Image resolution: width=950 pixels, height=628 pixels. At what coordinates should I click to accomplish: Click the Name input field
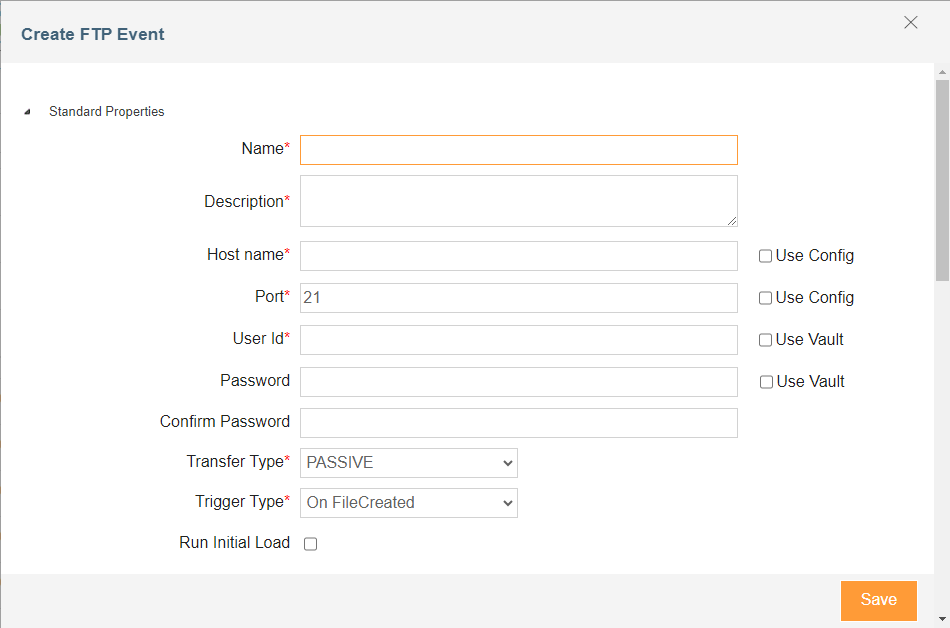click(x=519, y=150)
